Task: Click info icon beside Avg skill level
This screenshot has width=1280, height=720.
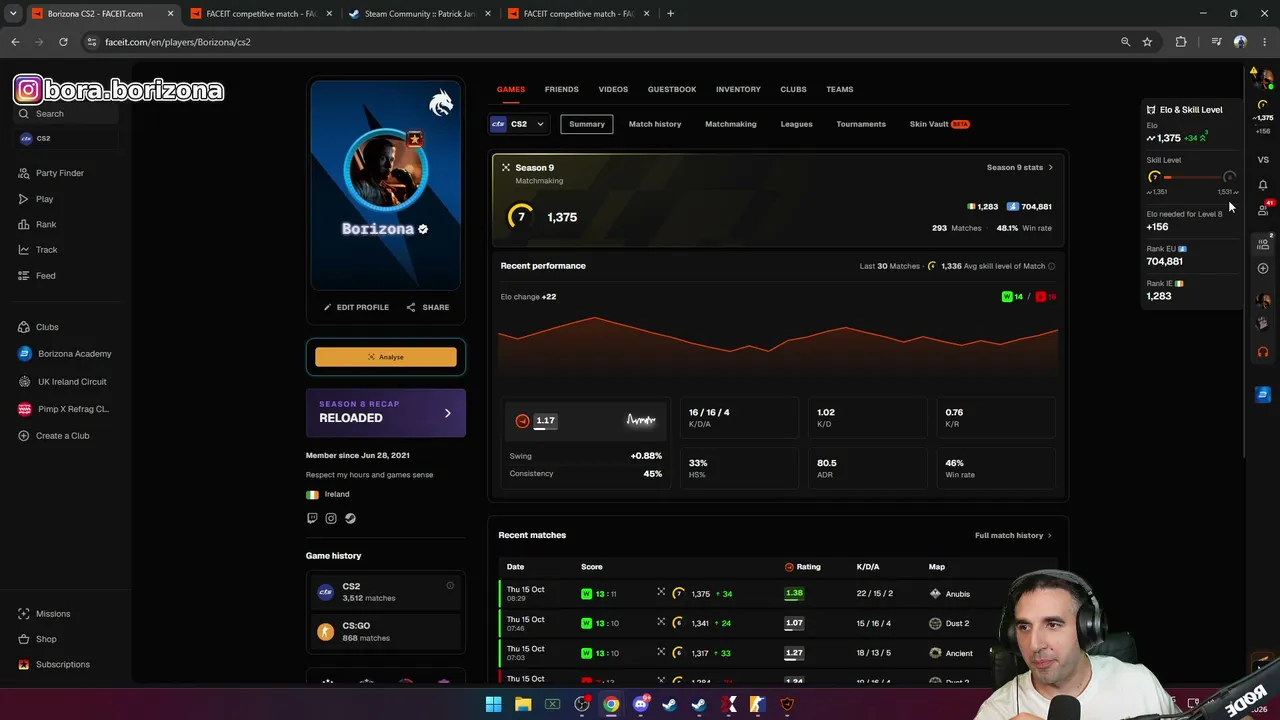Action: tap(1051, 266)
